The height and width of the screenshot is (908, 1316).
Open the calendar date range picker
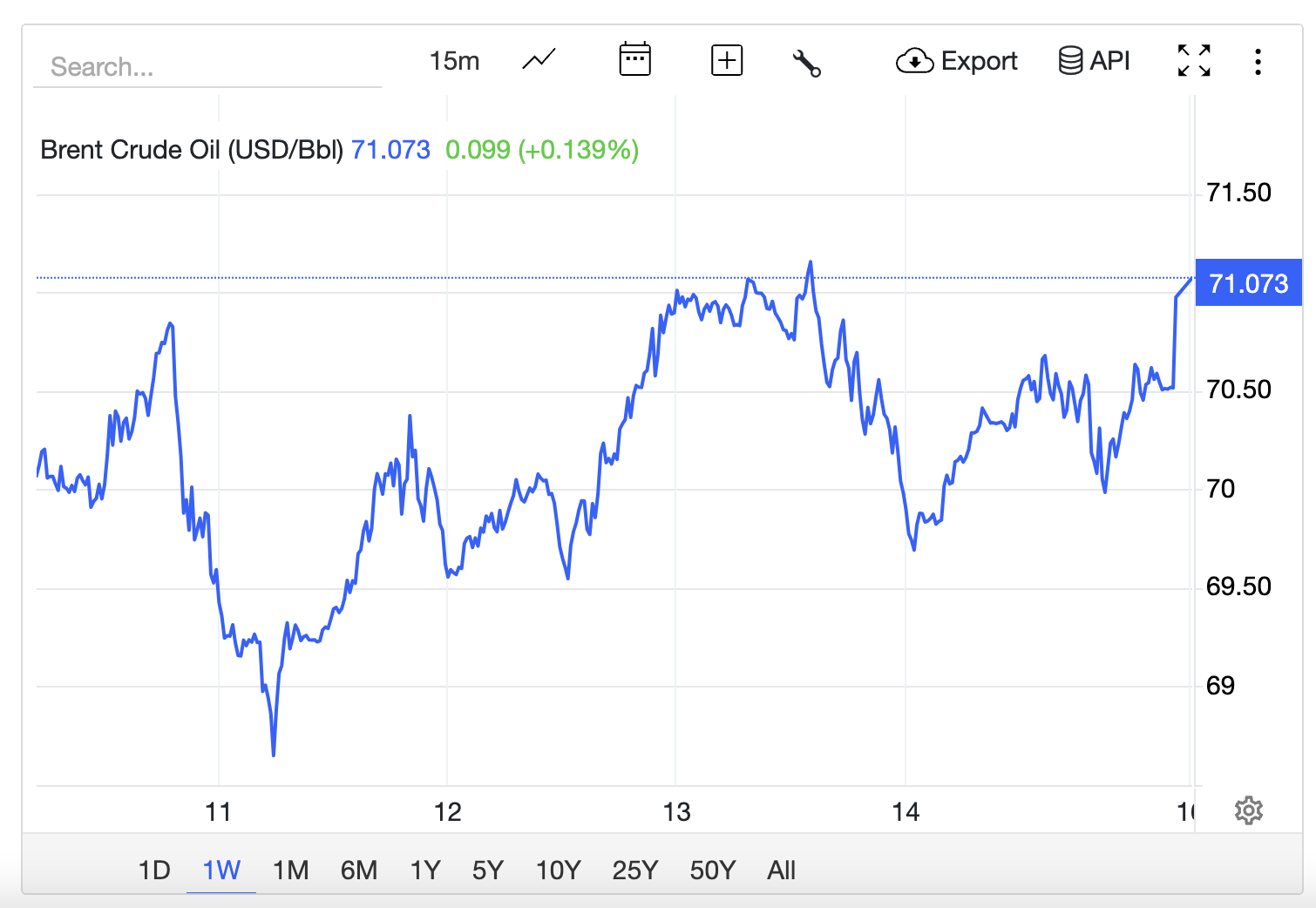[x=634, y=59]
